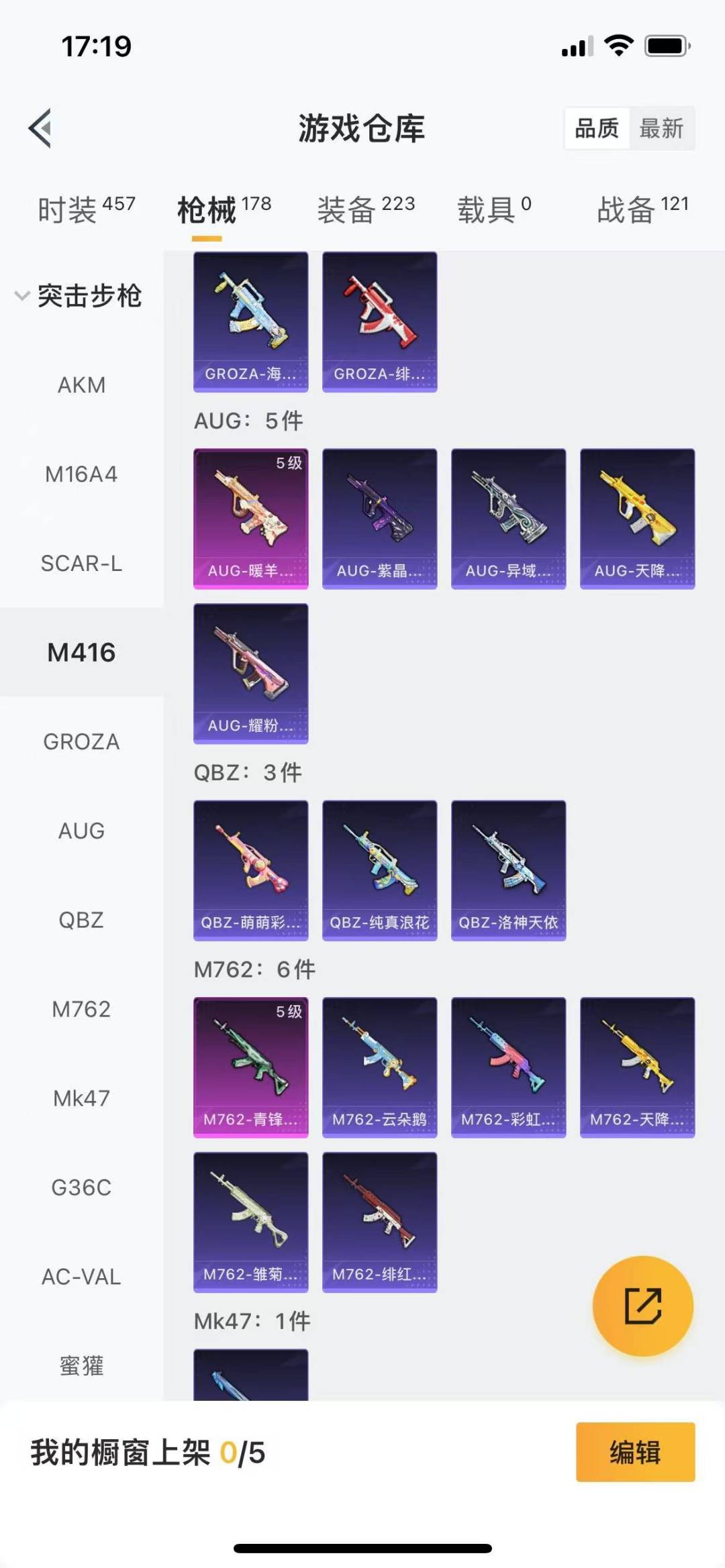Select the QBZ-洛神天依 skin card
The image size is (725, 1568).
point(509,870)
